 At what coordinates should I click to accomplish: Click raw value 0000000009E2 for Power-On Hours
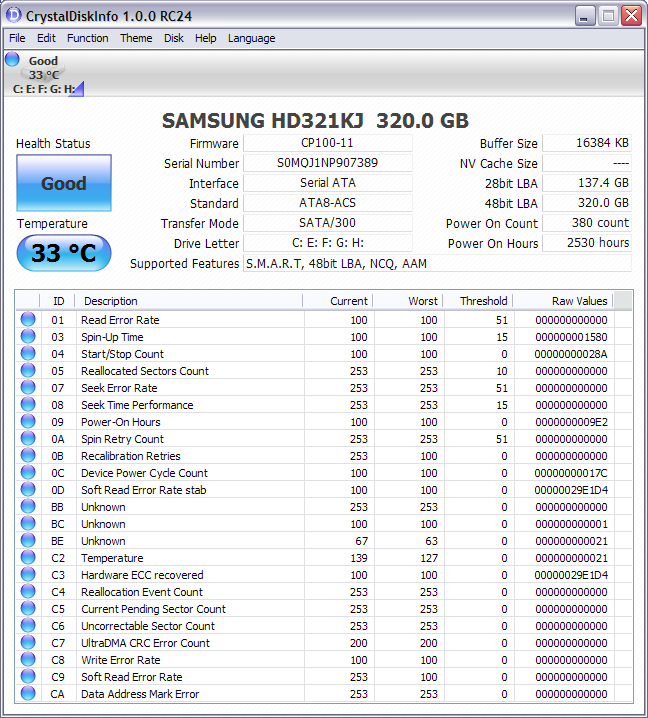(571, 422)
